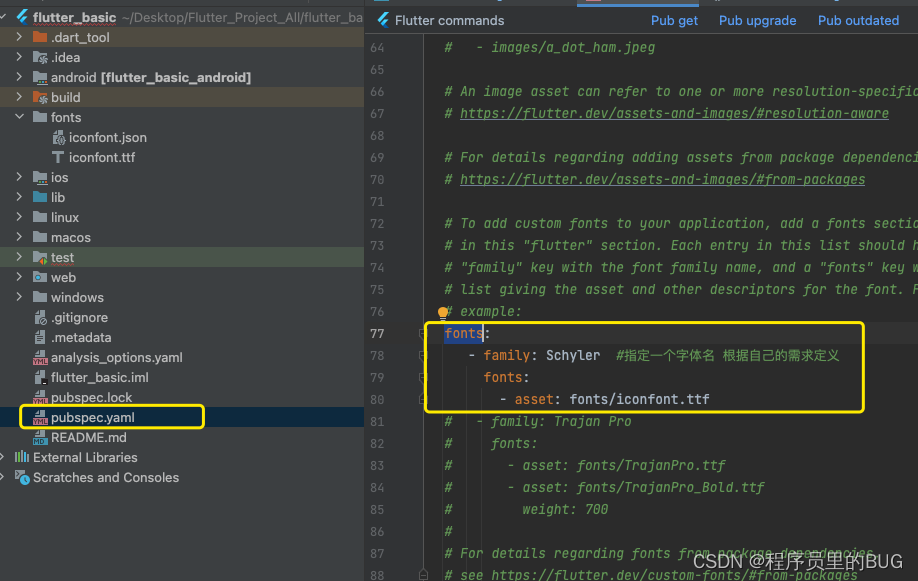The width and height of the screenshot is (918, 581).
Task: Click the .dart_tool folder icon
Action: (40, 37)
